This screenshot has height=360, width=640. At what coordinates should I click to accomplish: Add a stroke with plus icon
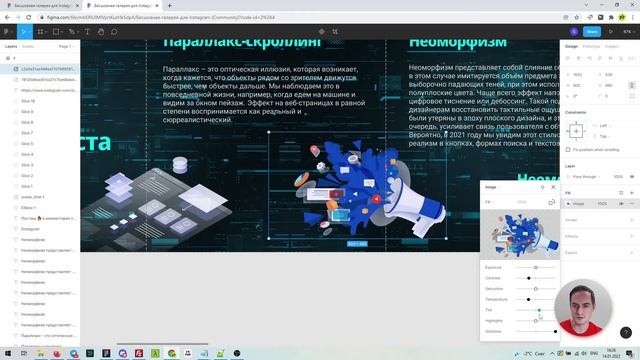coord(632,220)
